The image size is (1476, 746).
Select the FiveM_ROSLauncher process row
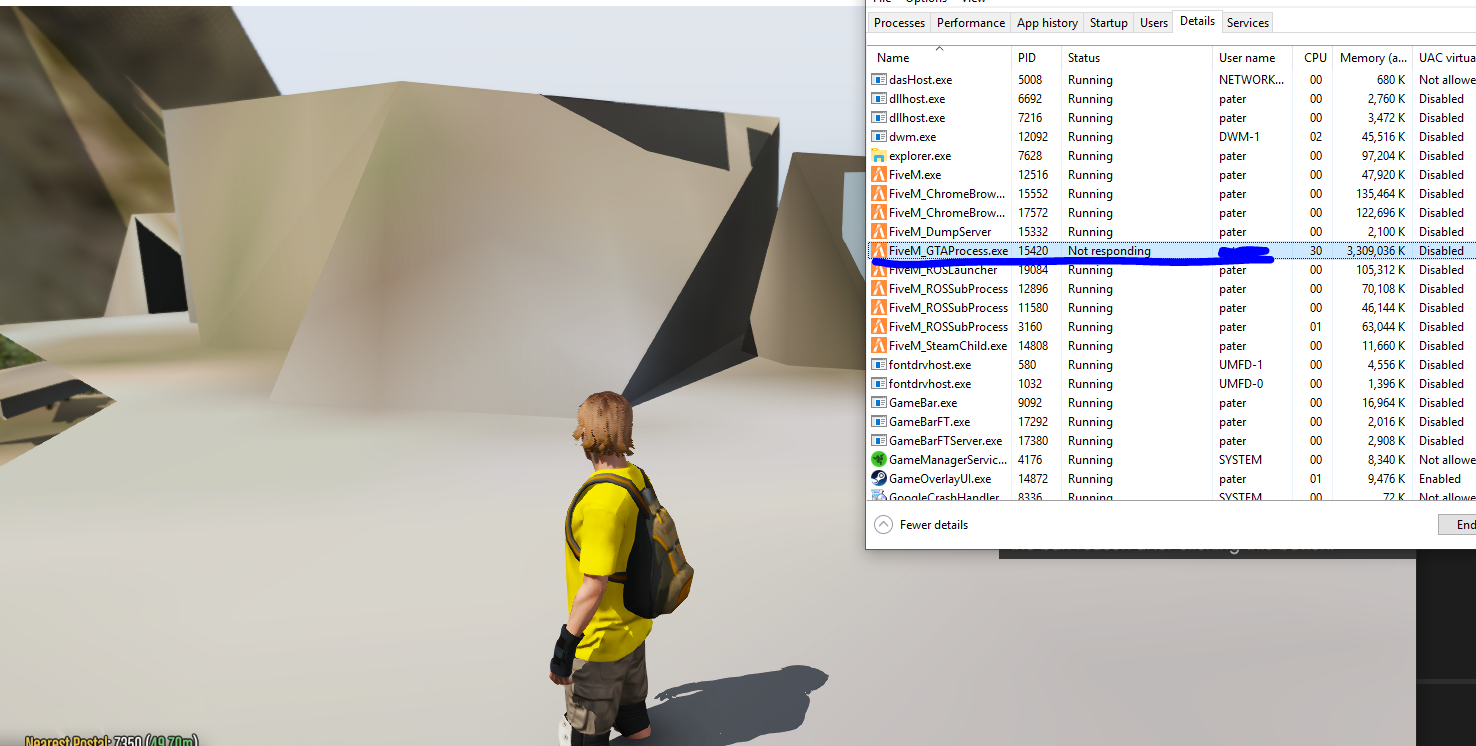(1171, 270)
